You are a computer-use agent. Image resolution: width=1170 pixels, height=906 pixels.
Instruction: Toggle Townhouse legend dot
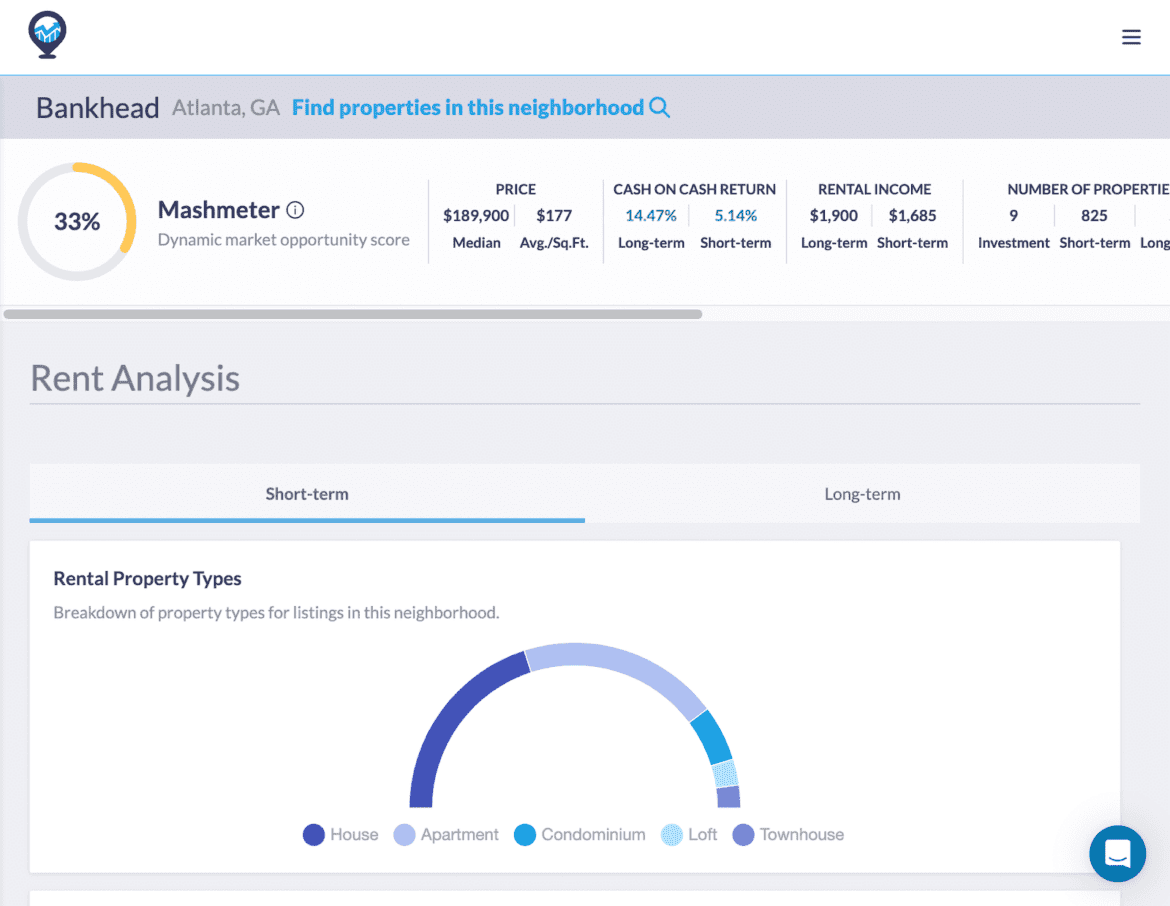pos(743,835)
